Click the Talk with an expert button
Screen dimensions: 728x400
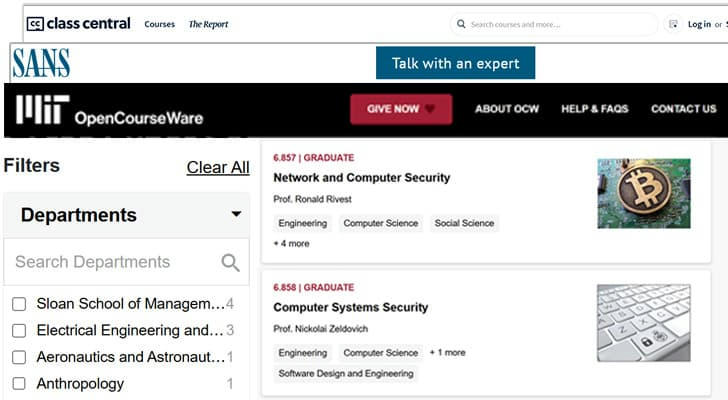point(455,63)
